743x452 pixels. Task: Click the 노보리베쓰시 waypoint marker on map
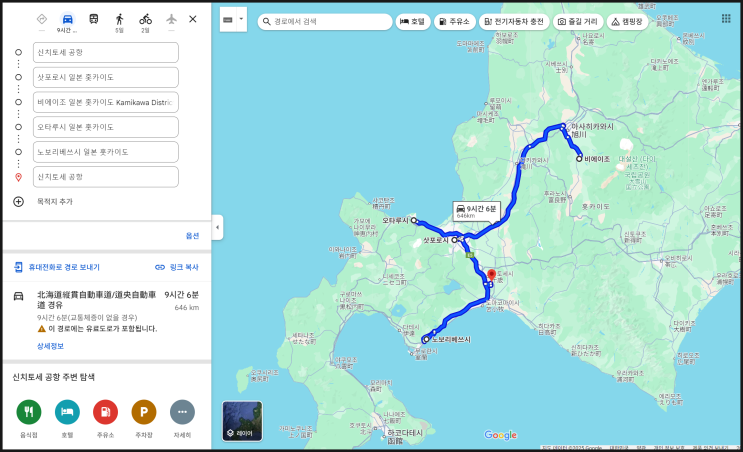(426, 339)
